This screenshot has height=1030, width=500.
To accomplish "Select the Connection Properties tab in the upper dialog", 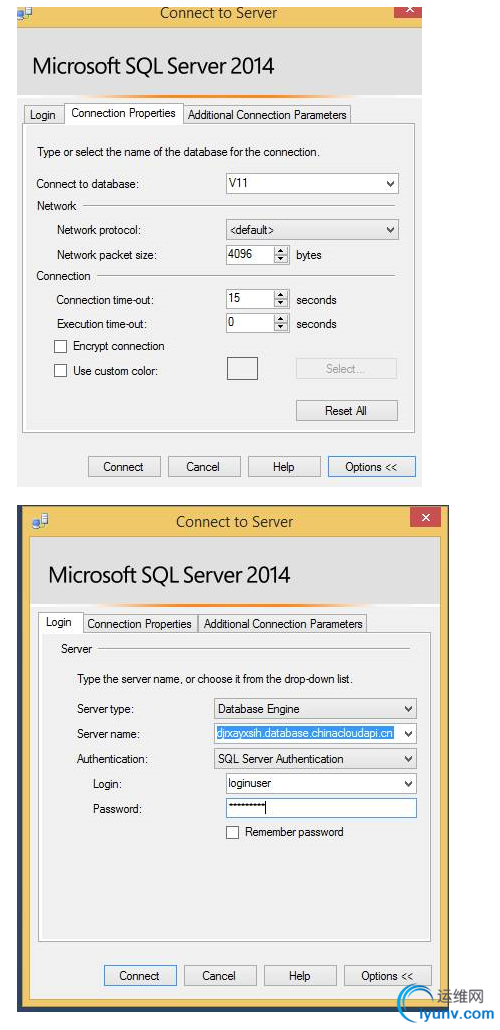I will pyautogui.click(x=124, y=113).
